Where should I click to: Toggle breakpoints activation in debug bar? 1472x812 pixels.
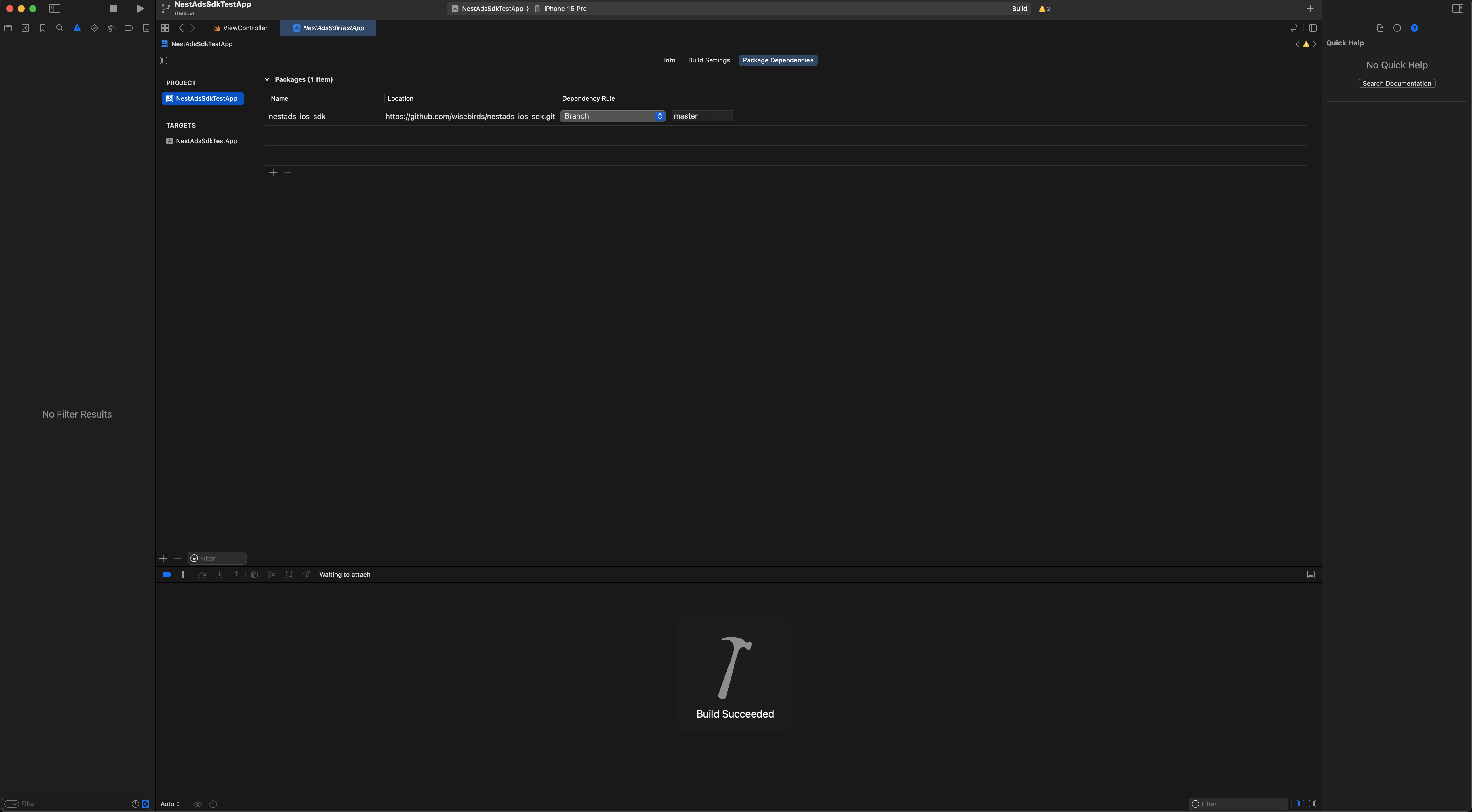(166, 575)
